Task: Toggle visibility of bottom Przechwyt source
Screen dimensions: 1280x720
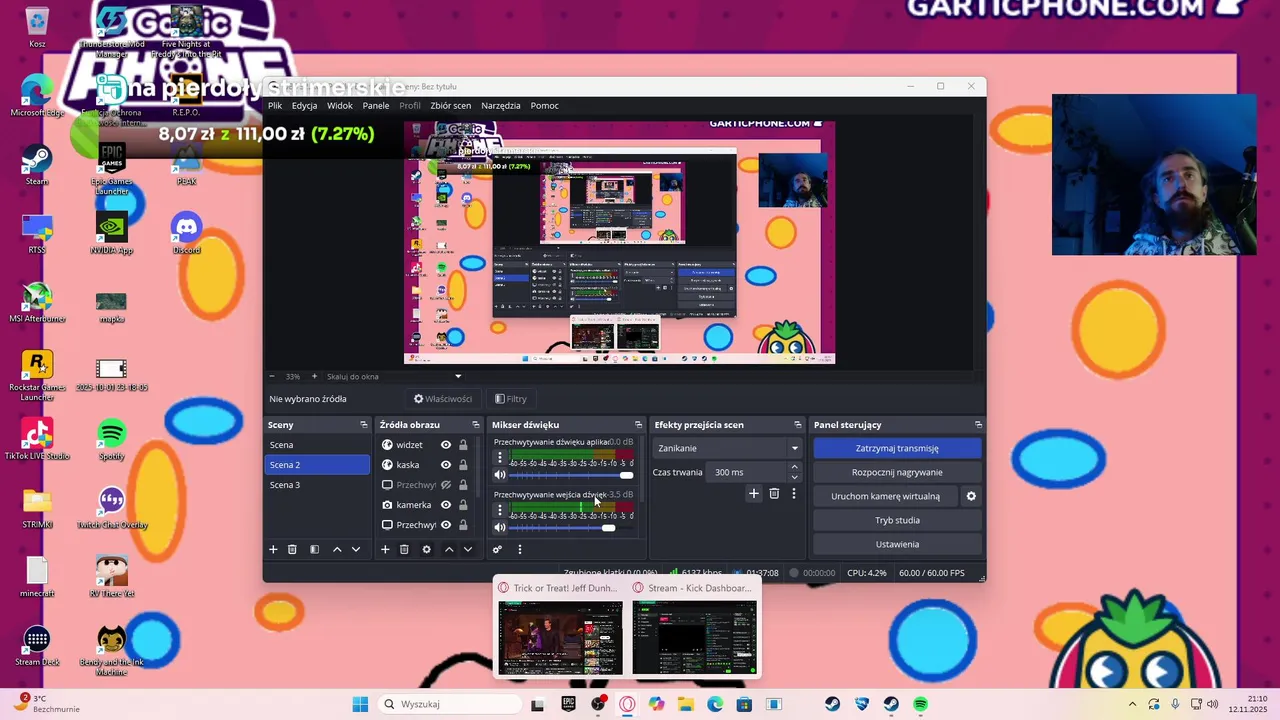Action: 446,525
